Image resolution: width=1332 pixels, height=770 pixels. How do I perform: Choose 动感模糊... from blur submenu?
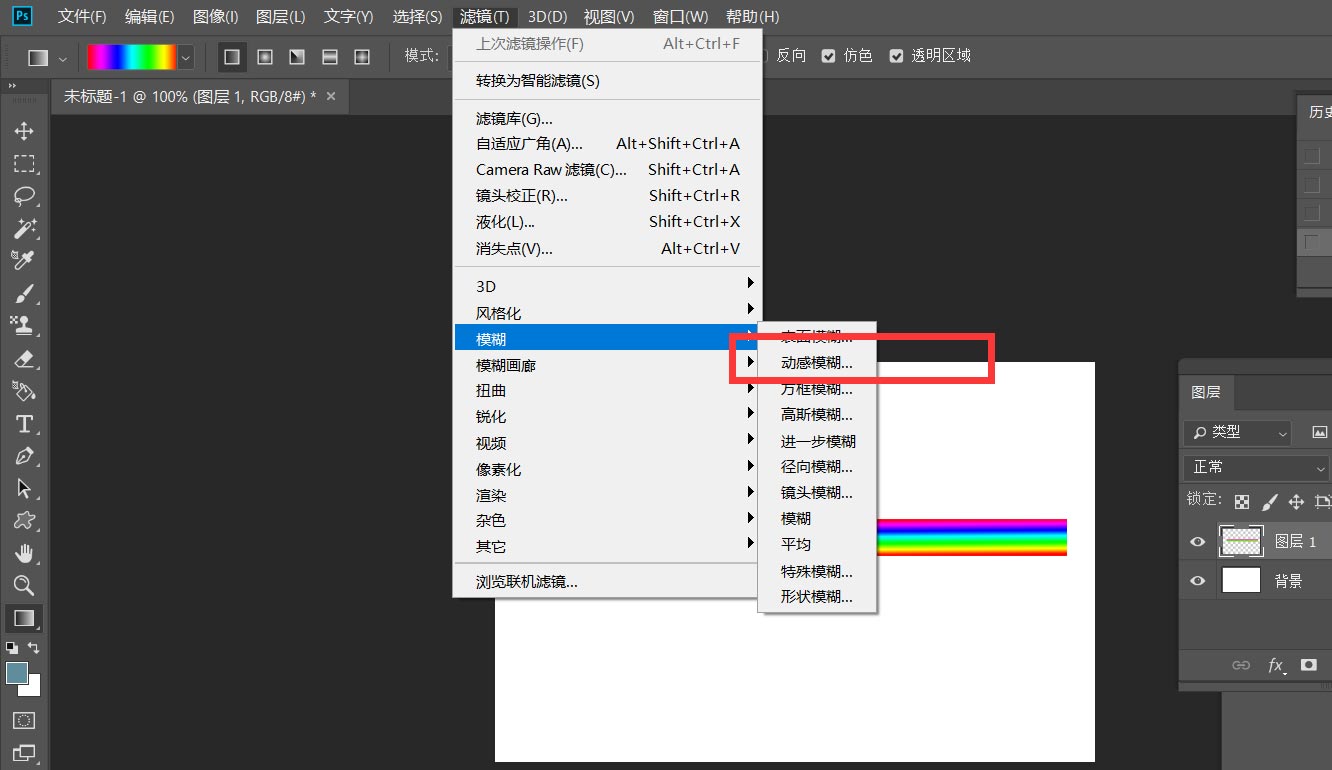tap(817, 363)
